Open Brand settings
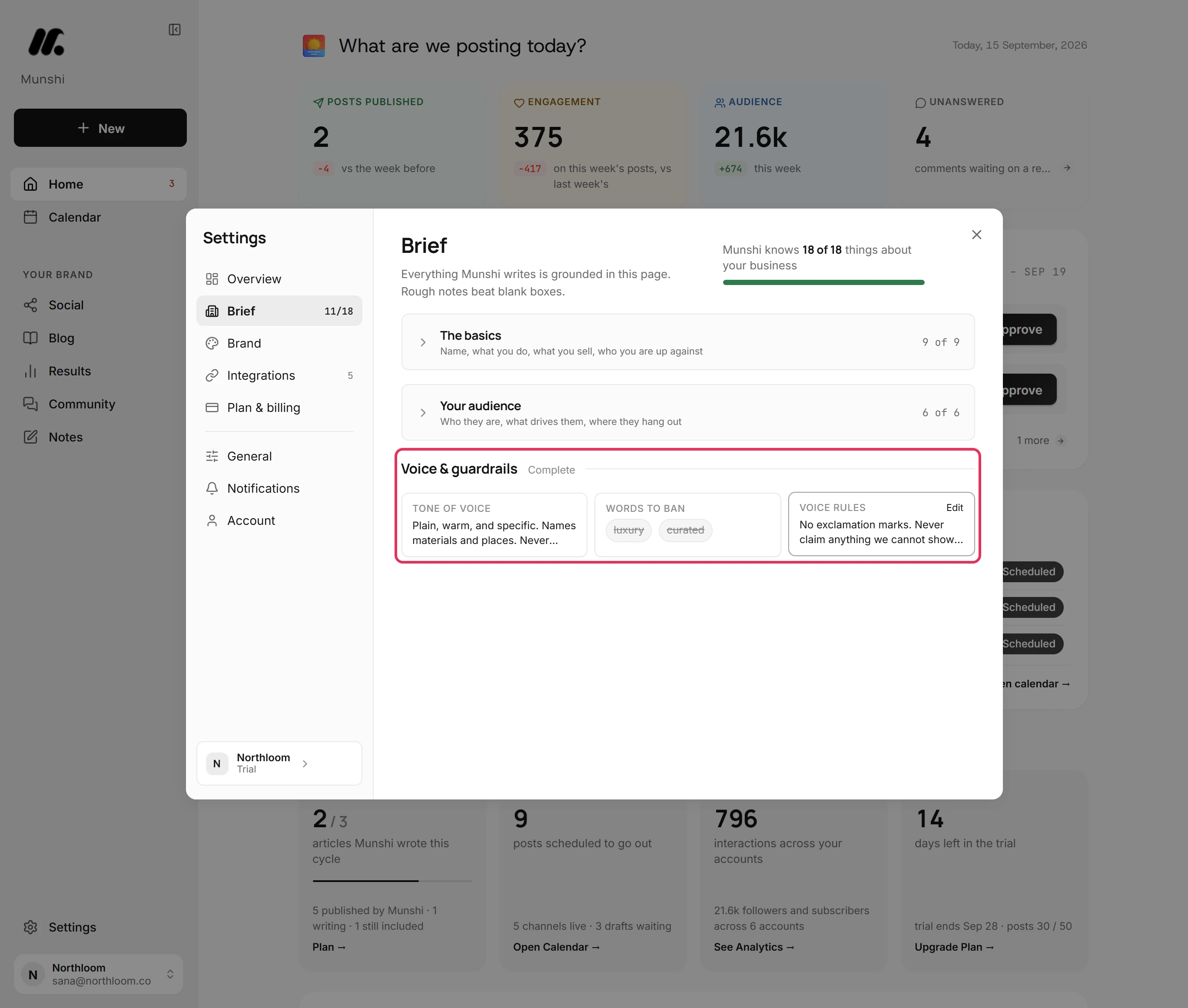The image size is (1188, 1008). (279, 343)
